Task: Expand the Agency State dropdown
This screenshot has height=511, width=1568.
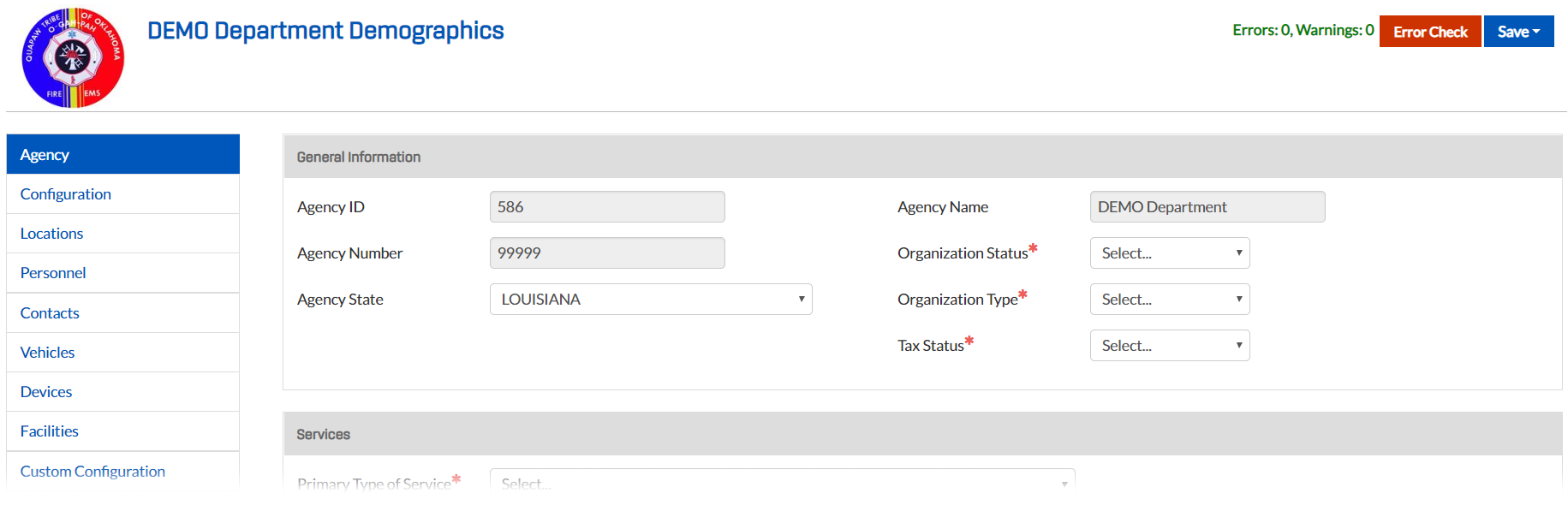Action: [651, 300]
